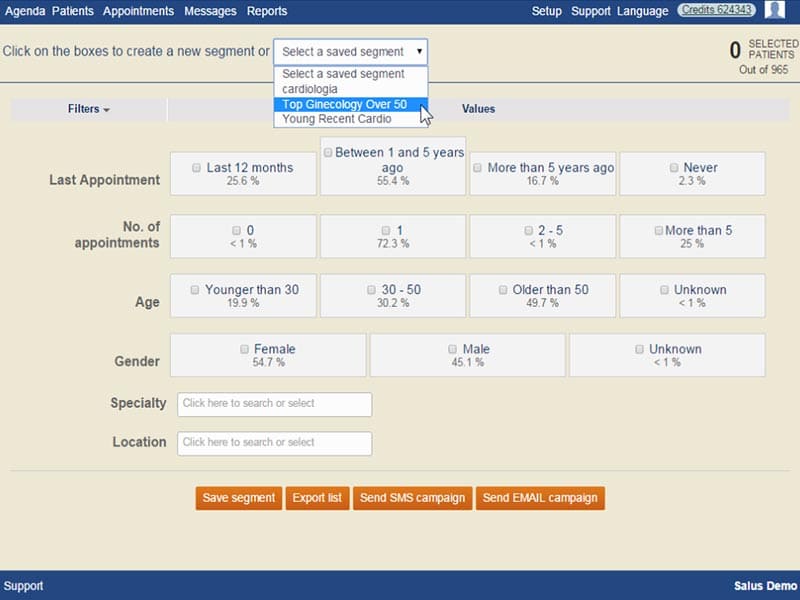Viewport: 800px width, 600px height.
Task: Click the user profile avatar icon
Action: [x=775, y=11]
